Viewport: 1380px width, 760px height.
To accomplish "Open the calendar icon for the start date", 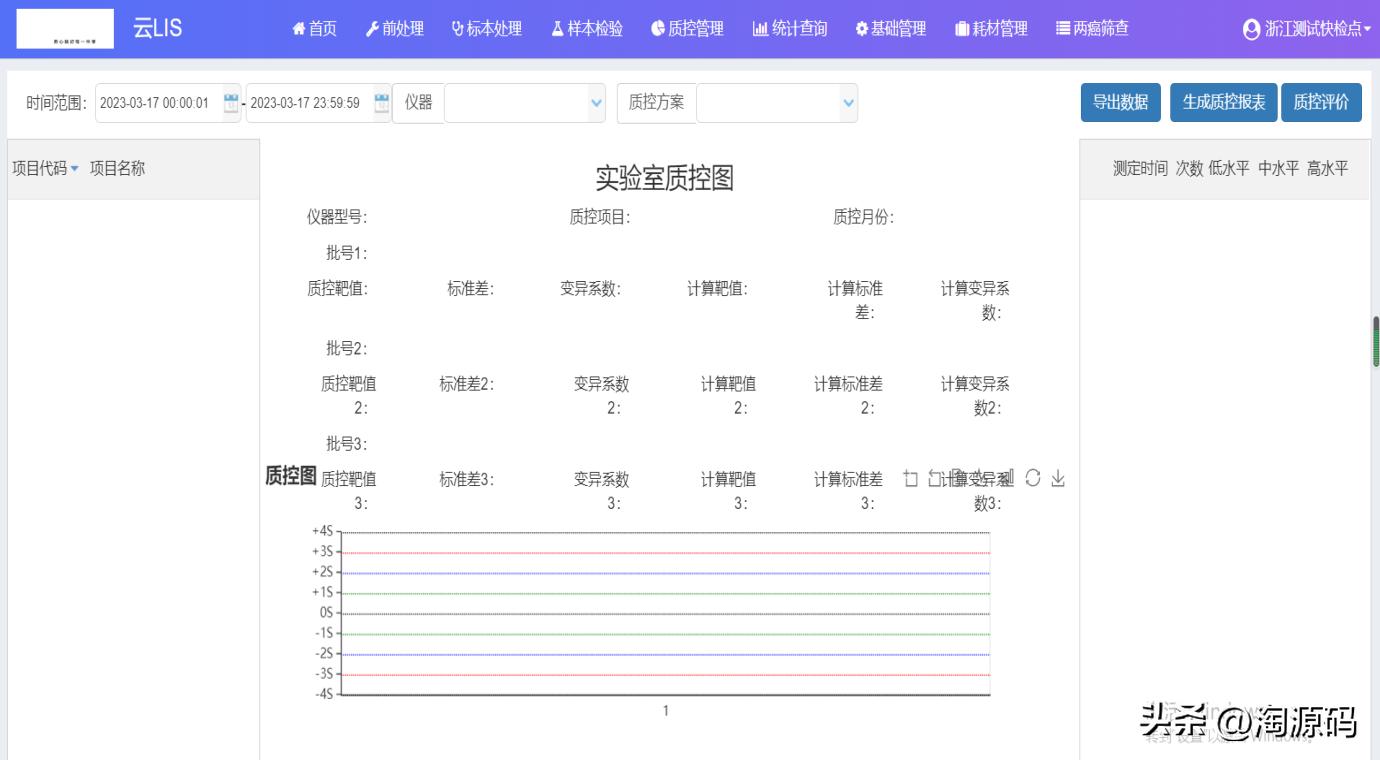I will tap(231, 102).
